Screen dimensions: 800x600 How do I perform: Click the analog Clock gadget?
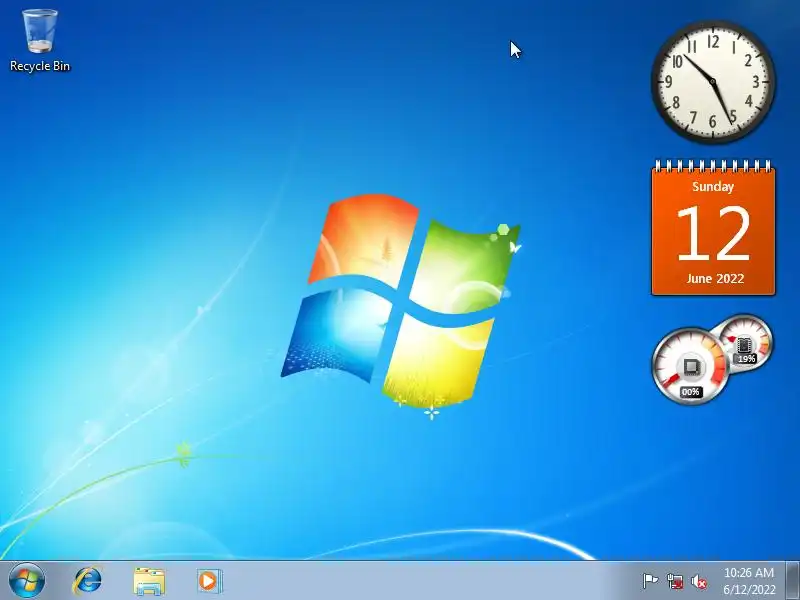coord(713,82)
